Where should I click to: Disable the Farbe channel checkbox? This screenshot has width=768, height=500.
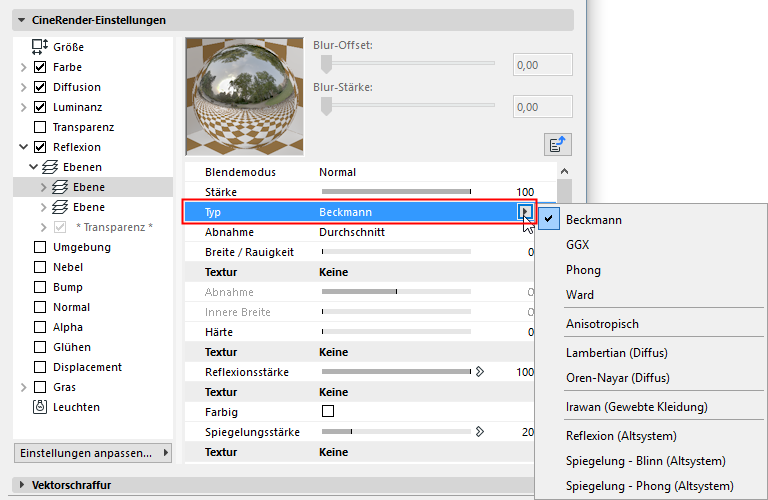click(x=40, y=67)
